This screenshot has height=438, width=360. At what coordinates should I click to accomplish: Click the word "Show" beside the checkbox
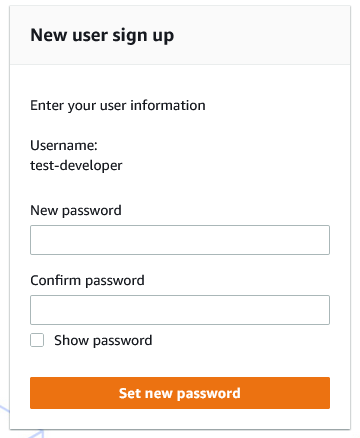coord(71,340)
